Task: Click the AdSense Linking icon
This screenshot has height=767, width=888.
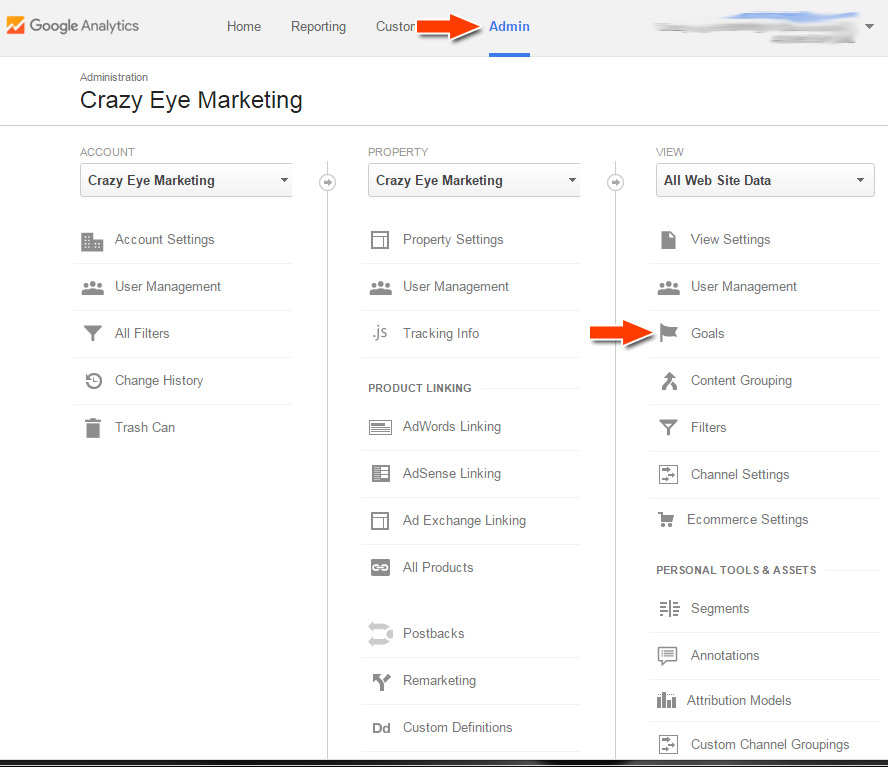Action: pos(381,473)
